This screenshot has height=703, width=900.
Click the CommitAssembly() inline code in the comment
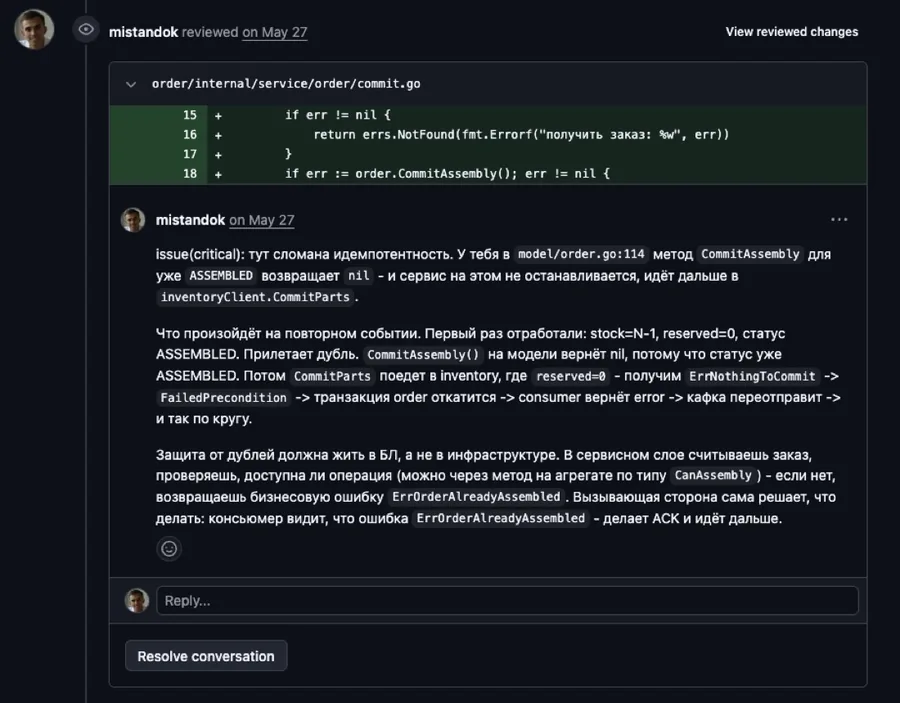[x=423, y=355]
